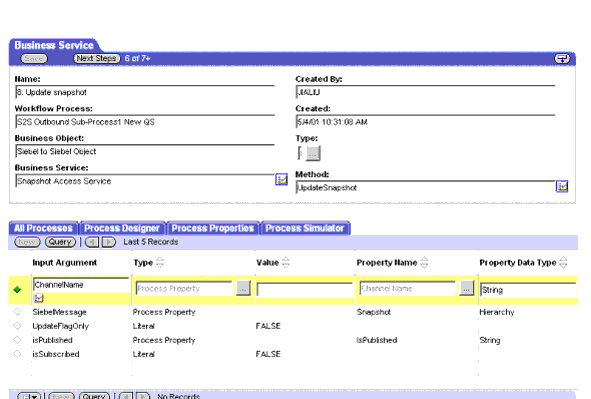Screen dimensions: 591x399
Task: Click the 'FALSE' value in isSubscribed row
Action: point(268,354)
